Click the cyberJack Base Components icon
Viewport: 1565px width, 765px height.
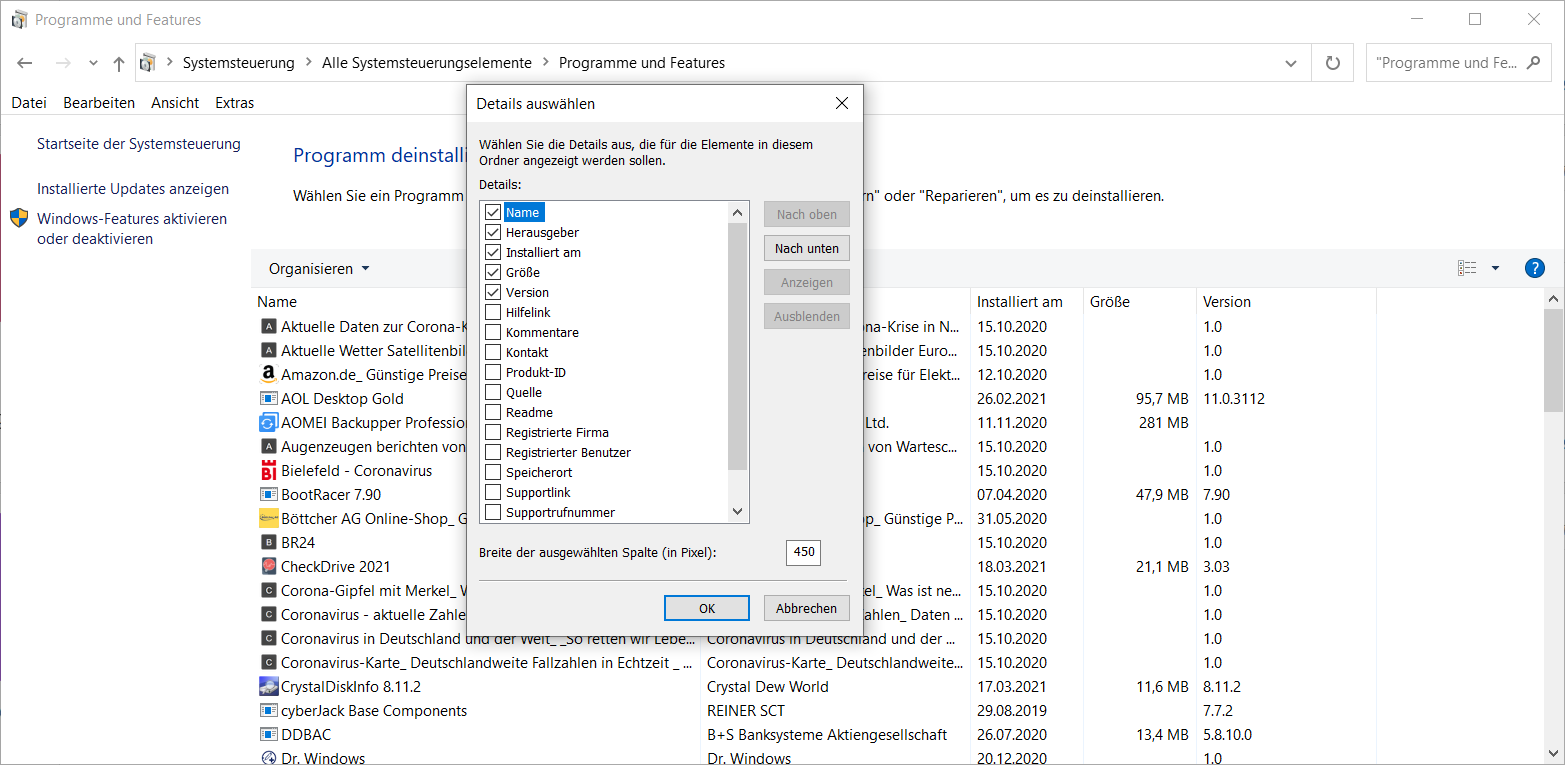pos(268,711)
